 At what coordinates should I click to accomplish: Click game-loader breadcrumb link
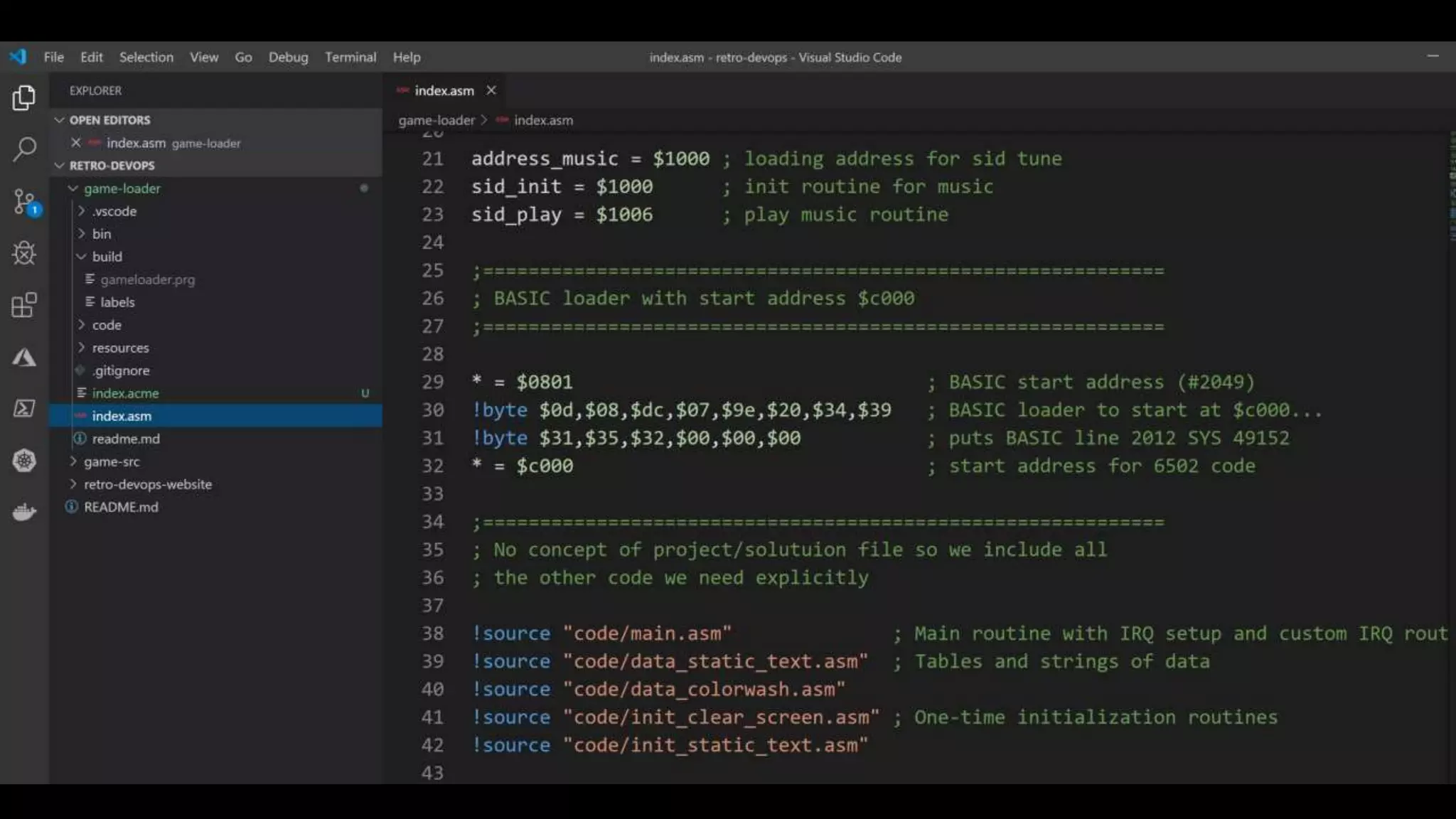coord(436,120)
